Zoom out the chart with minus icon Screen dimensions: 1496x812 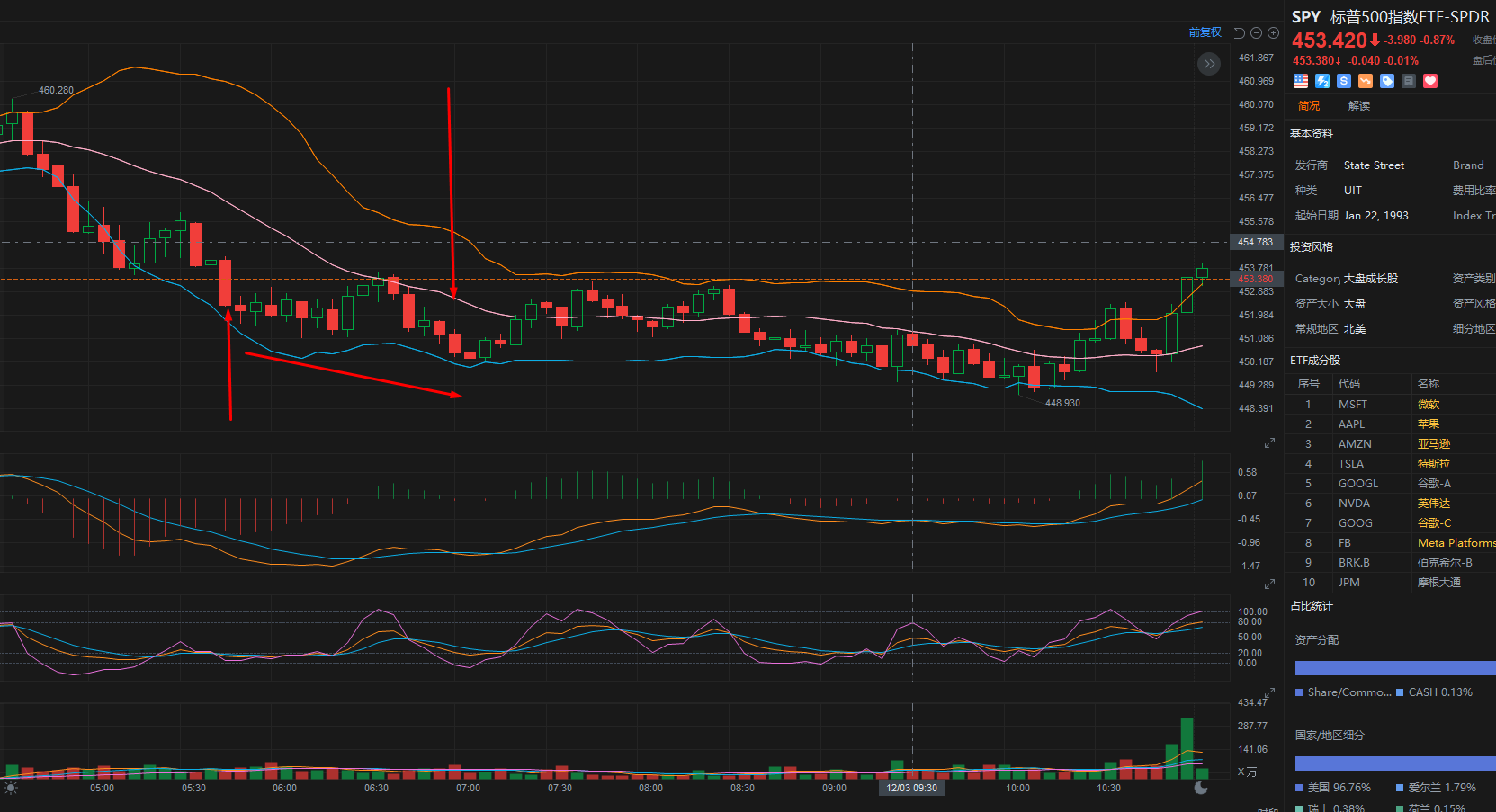coord(1257,32)
